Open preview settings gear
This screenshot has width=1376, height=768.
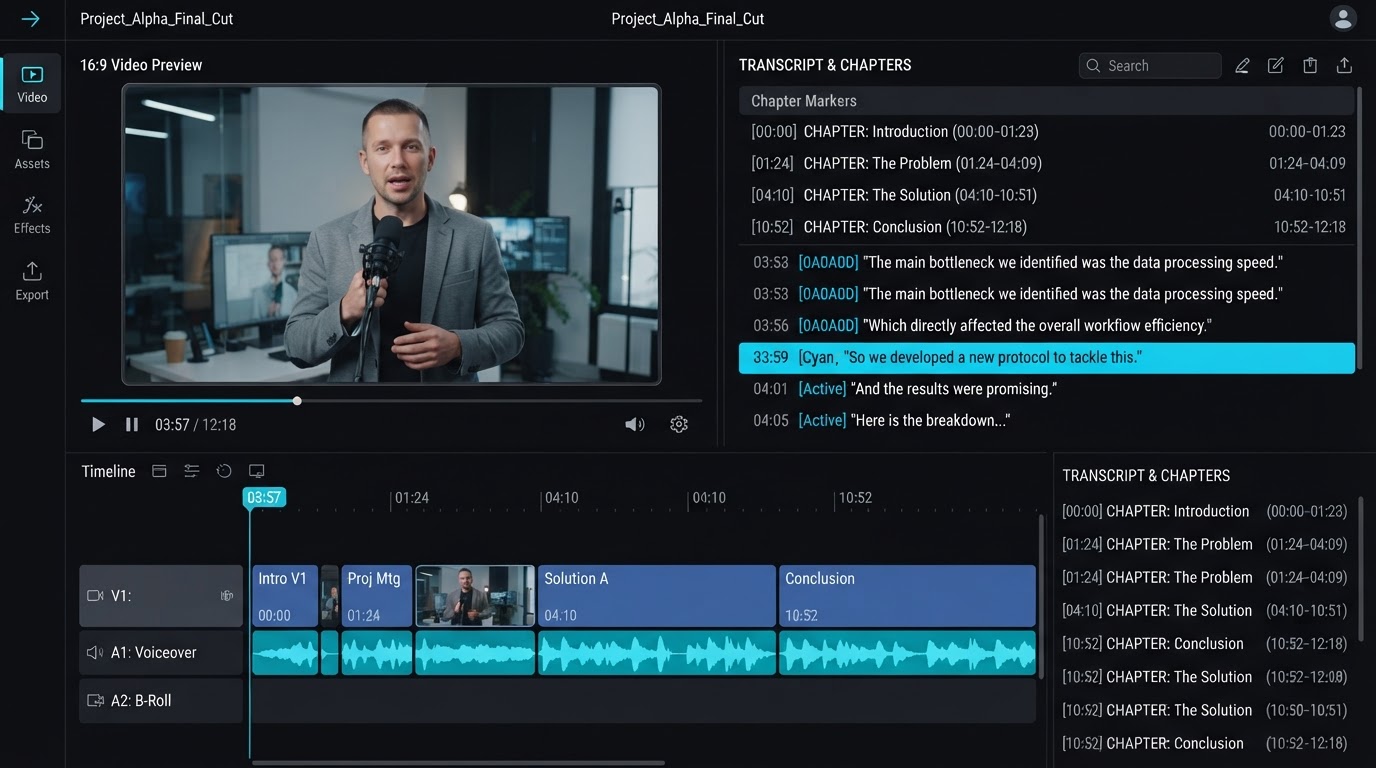pos(679,425)
